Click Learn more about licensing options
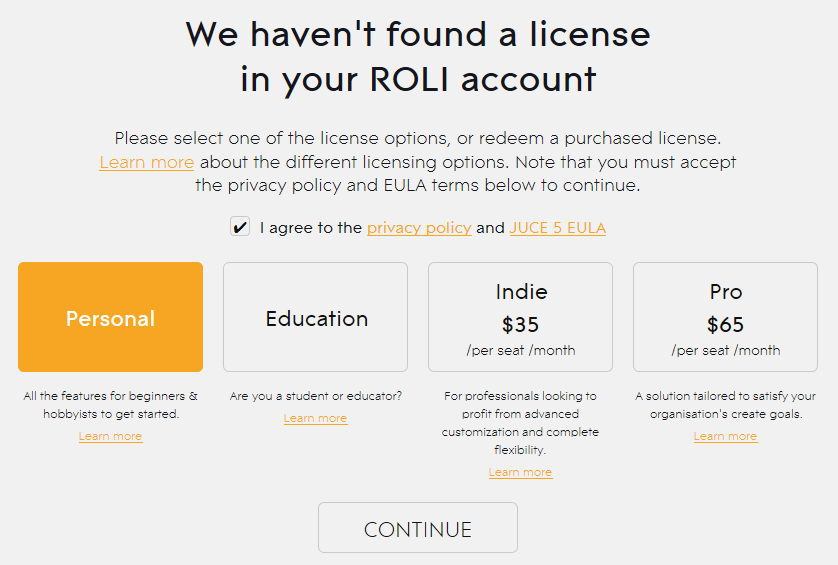838x565 pixels. coord(147,162)
